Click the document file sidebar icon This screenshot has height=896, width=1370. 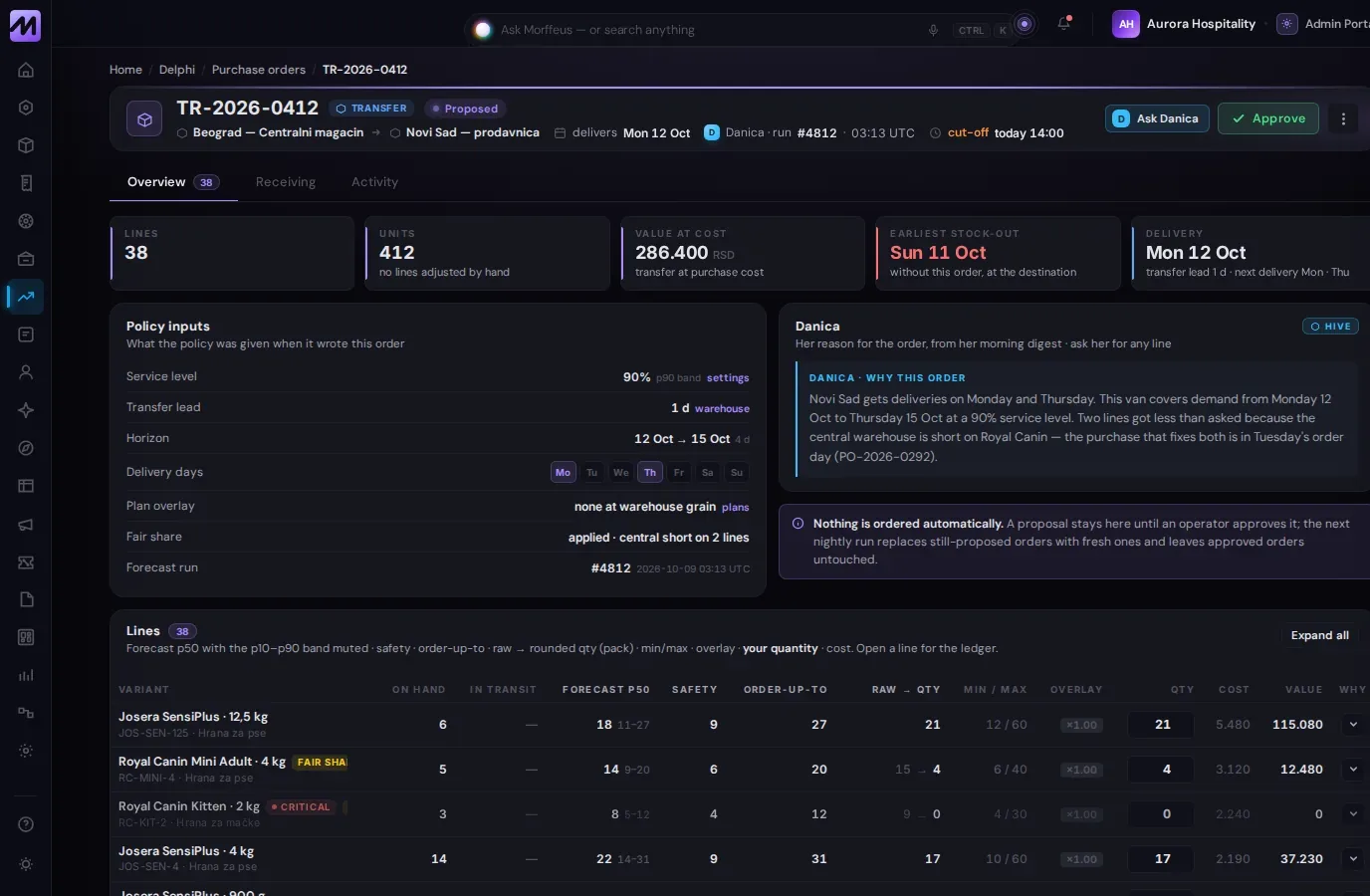26,599
